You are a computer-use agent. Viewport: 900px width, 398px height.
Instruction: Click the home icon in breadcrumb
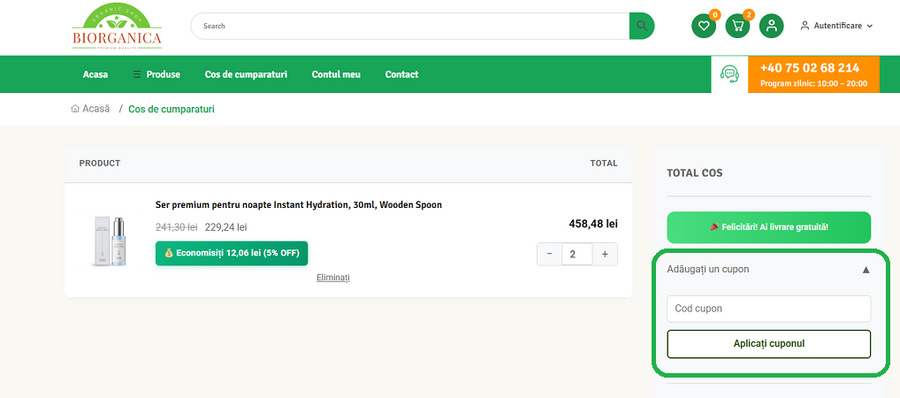pos(75,109)
